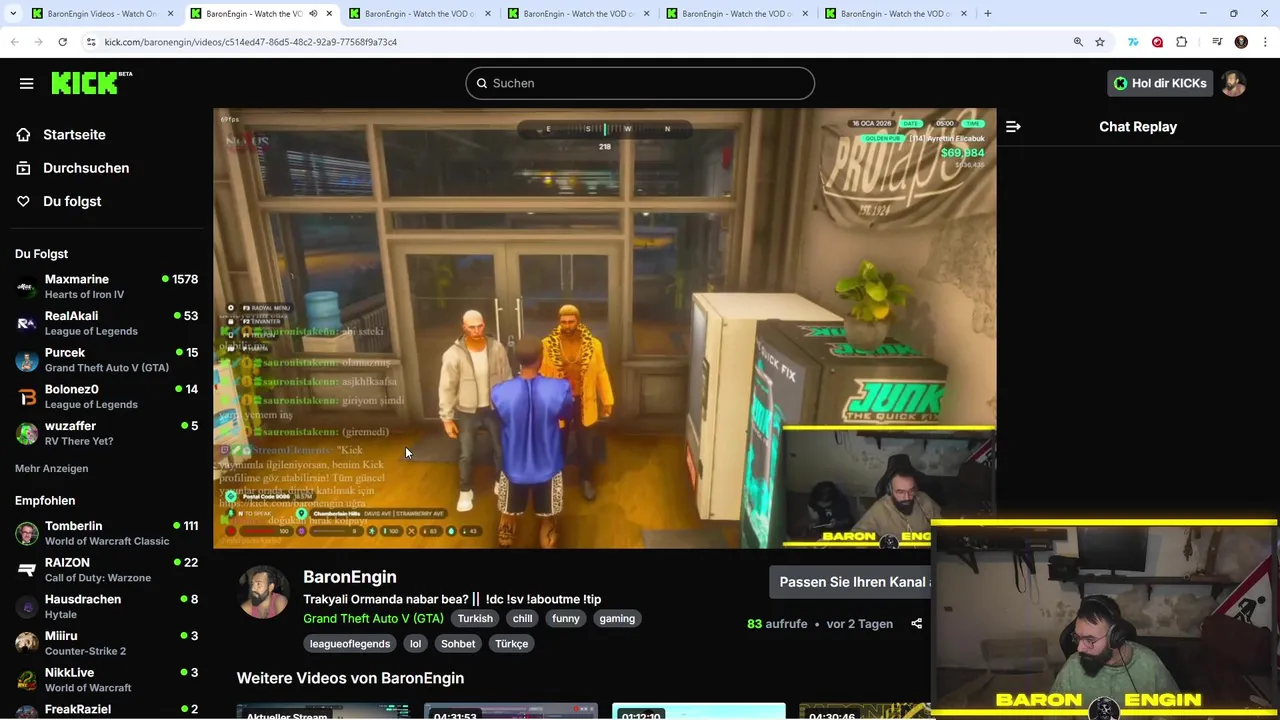Open RAIZON recommended channel
This screenshot has height=720, width=1280.
click(106, 570)
